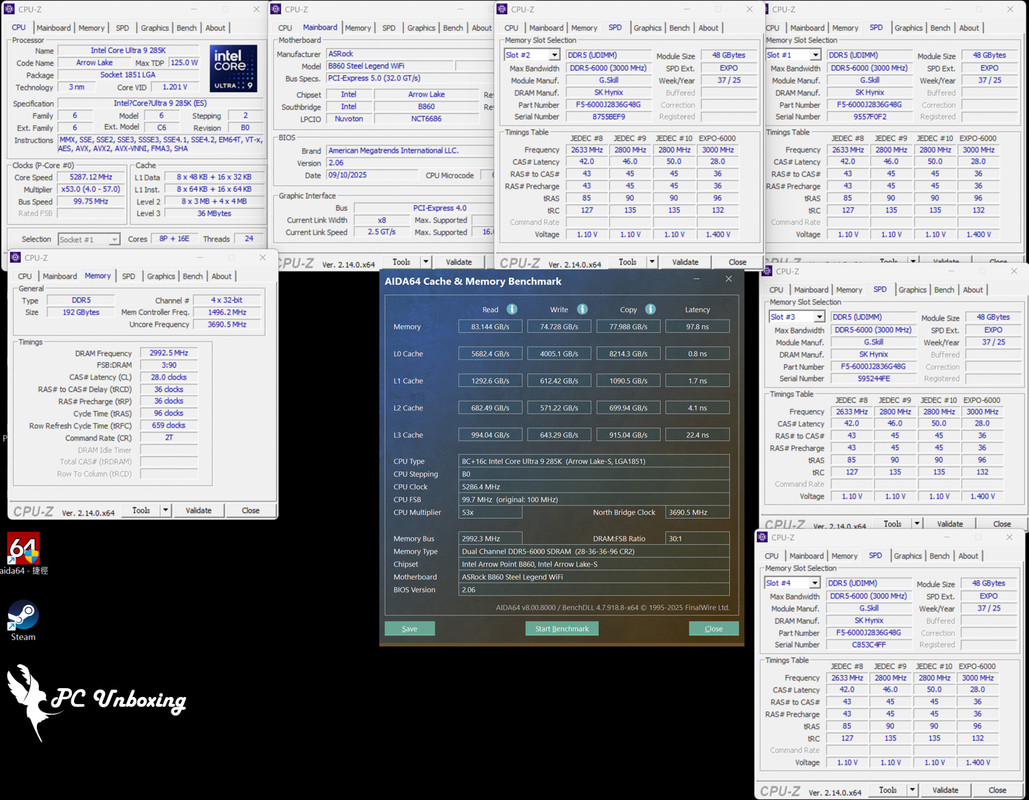1029x800 pixels.
Task: Expand Tools arrow in Memory window
Action: pyautogui.click(x=166, y=510)
